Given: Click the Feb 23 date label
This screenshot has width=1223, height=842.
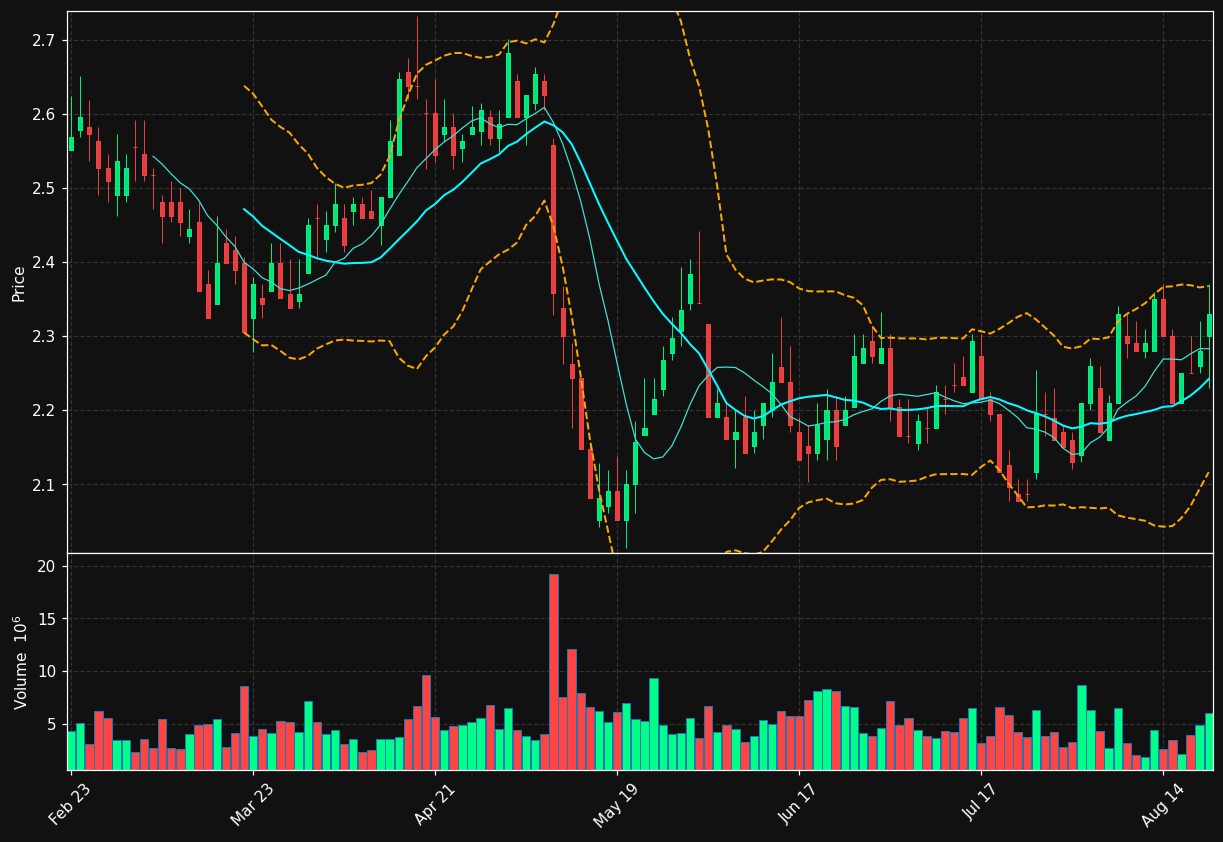Looking at the screenshot, I should [69, 803].
